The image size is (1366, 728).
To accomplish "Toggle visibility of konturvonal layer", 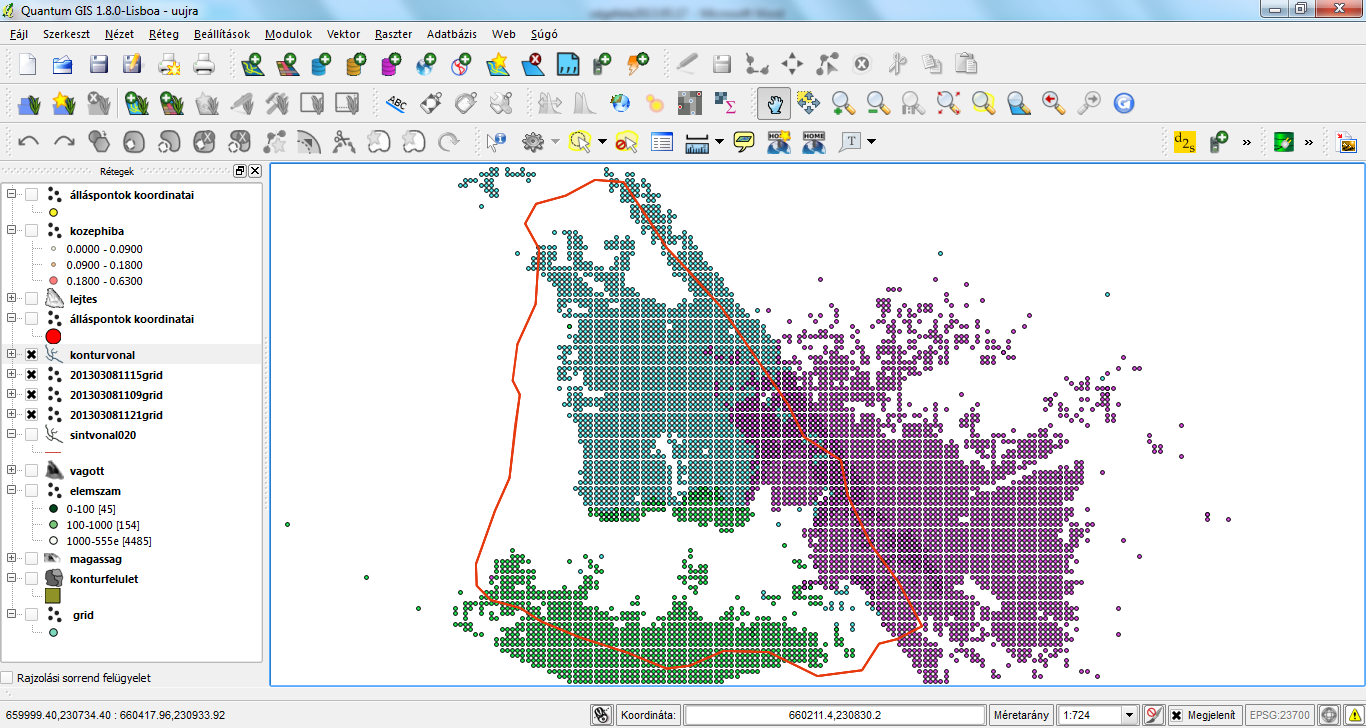I will (32, 355).
